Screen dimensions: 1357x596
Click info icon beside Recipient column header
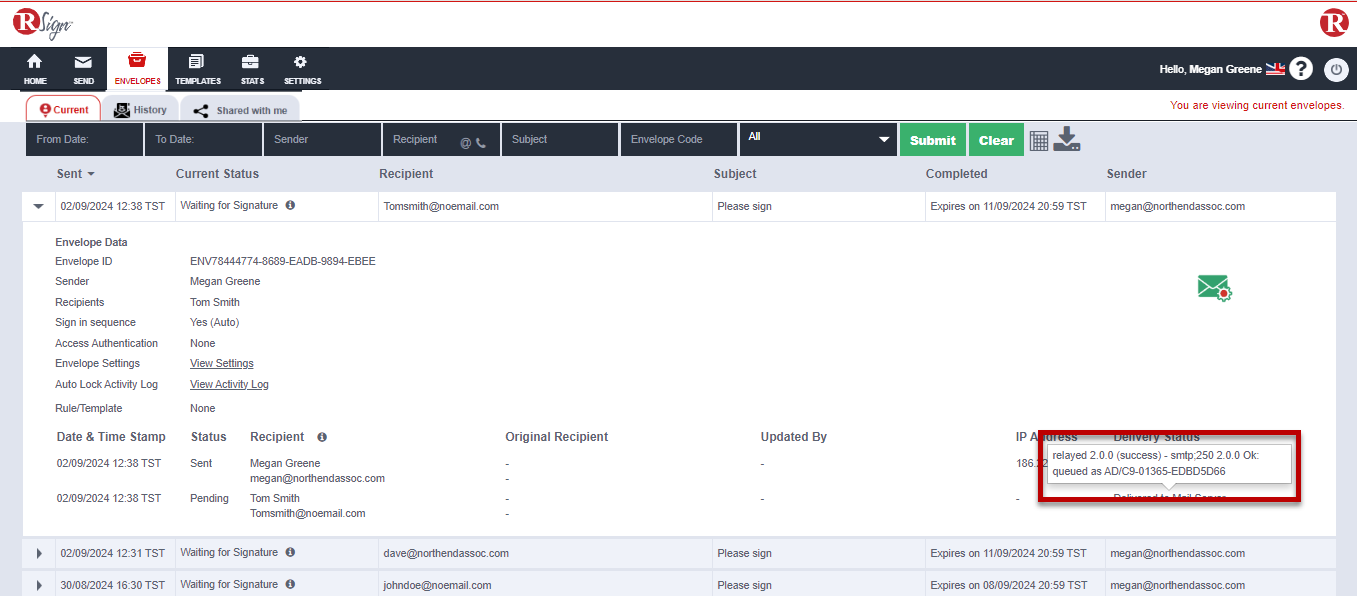tap(322, 437)
